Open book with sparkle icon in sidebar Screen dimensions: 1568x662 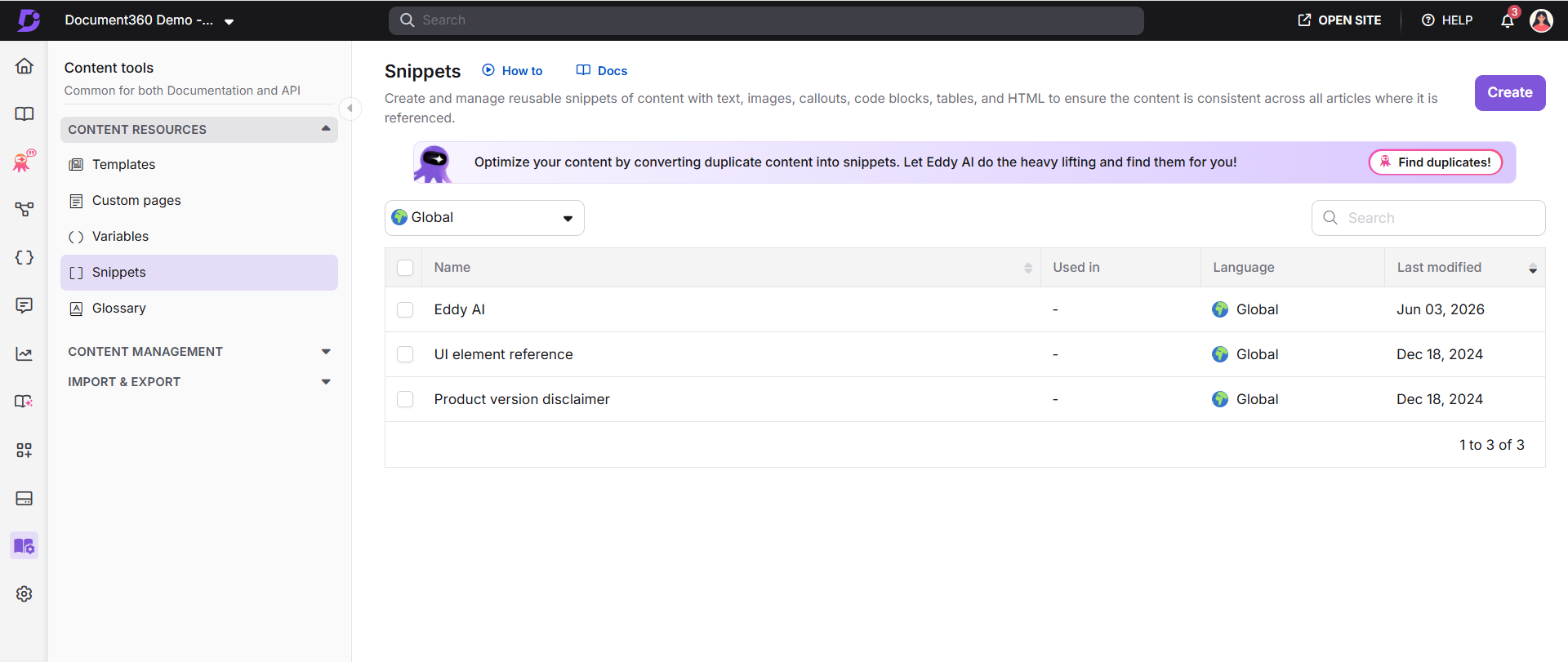click(x=24, y=402)
